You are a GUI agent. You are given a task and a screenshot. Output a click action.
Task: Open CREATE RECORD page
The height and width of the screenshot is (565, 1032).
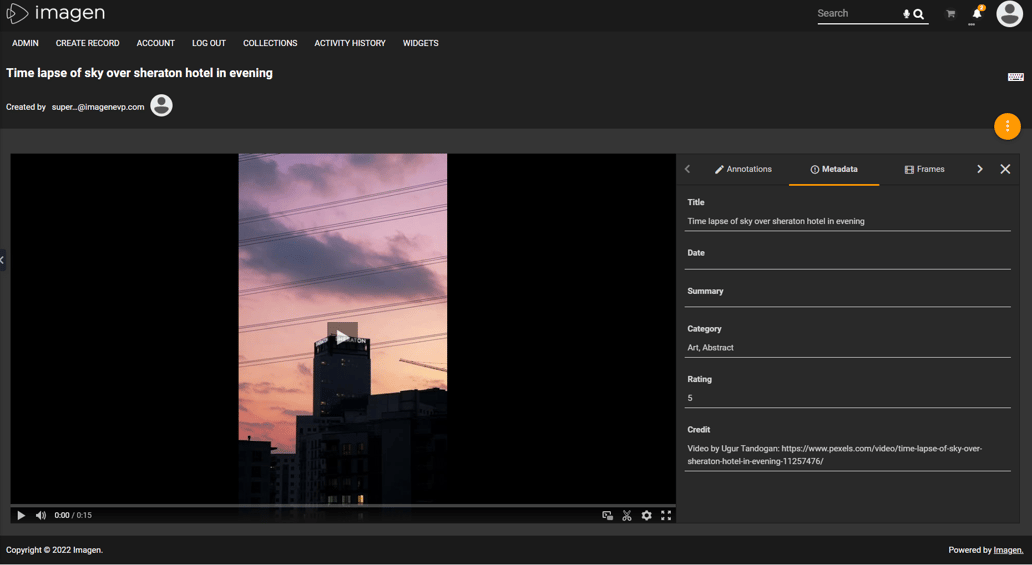coord(88,43)
